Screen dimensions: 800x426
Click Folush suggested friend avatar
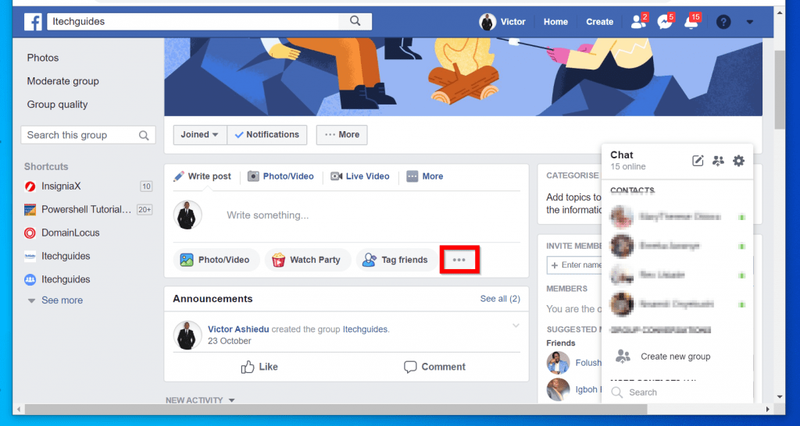click(558, 363)
